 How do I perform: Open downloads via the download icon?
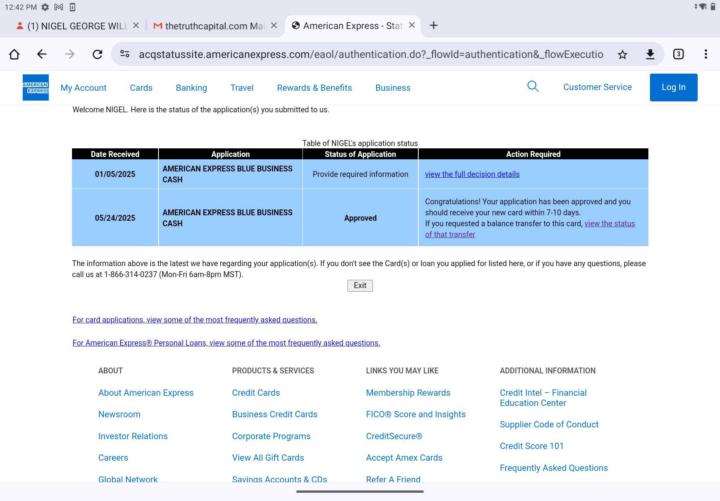click(650, 54)
